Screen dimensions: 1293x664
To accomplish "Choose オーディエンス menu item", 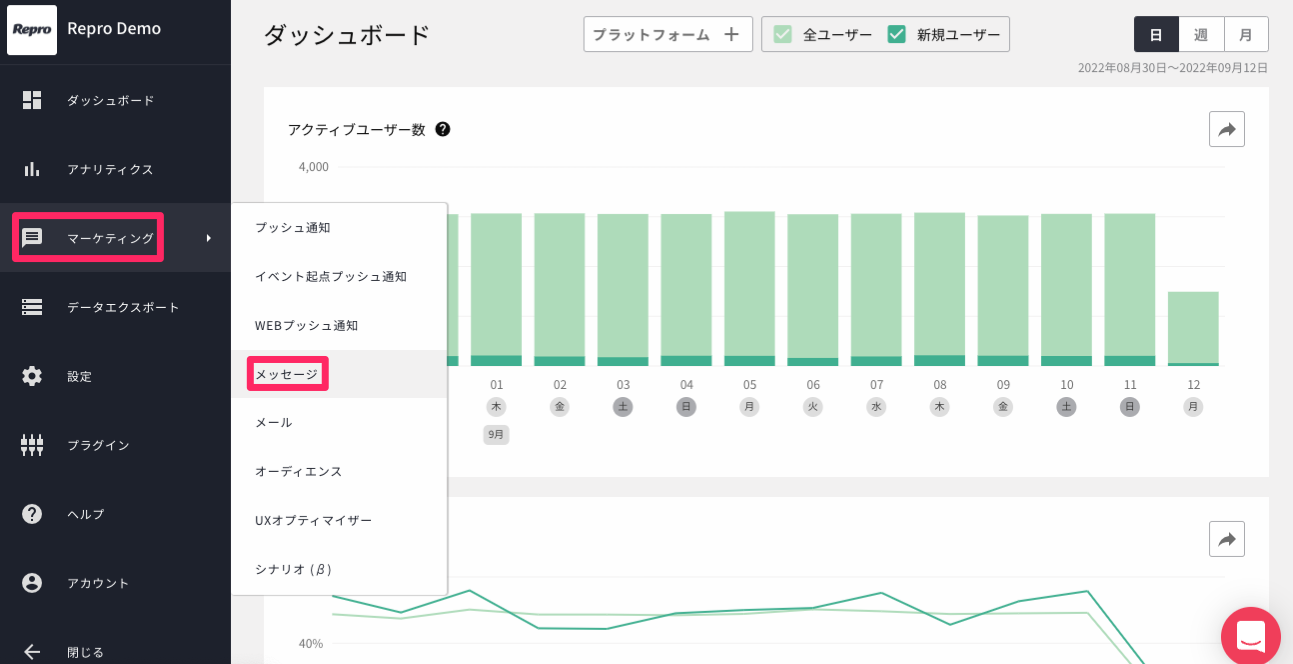I will (339, 472).
